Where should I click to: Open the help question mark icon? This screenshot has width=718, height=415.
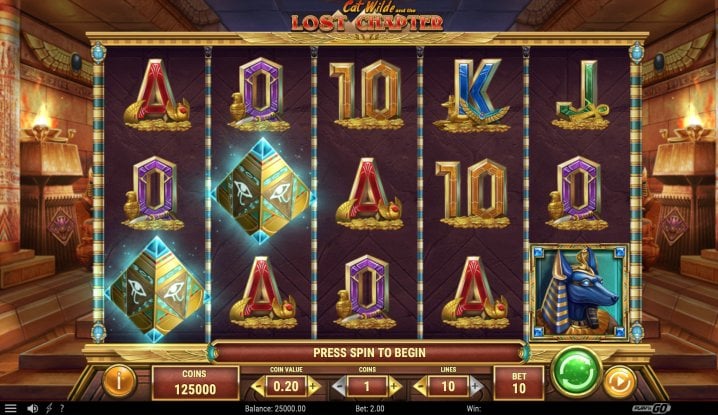62,408
